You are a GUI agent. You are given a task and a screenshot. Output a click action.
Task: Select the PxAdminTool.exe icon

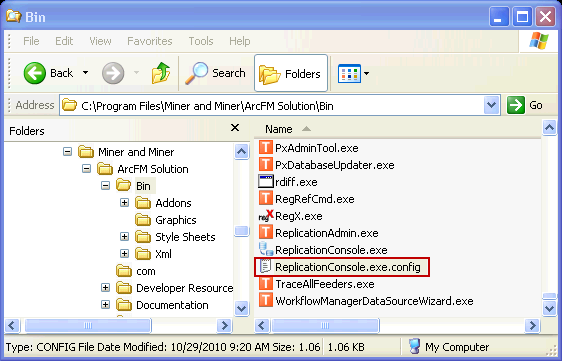click(x=266, y=148)
